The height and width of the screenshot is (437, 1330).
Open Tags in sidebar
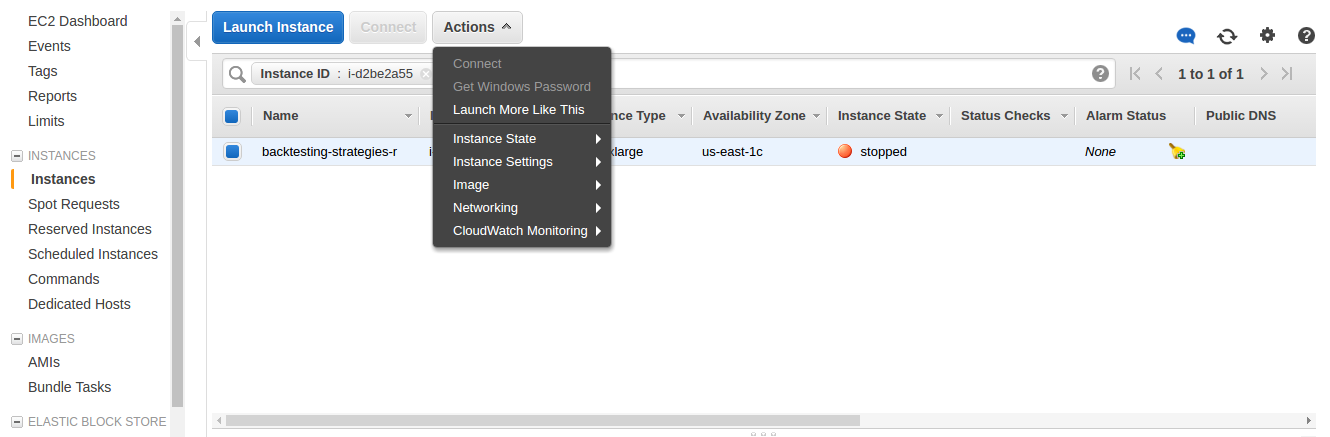[x=43, y=71]
